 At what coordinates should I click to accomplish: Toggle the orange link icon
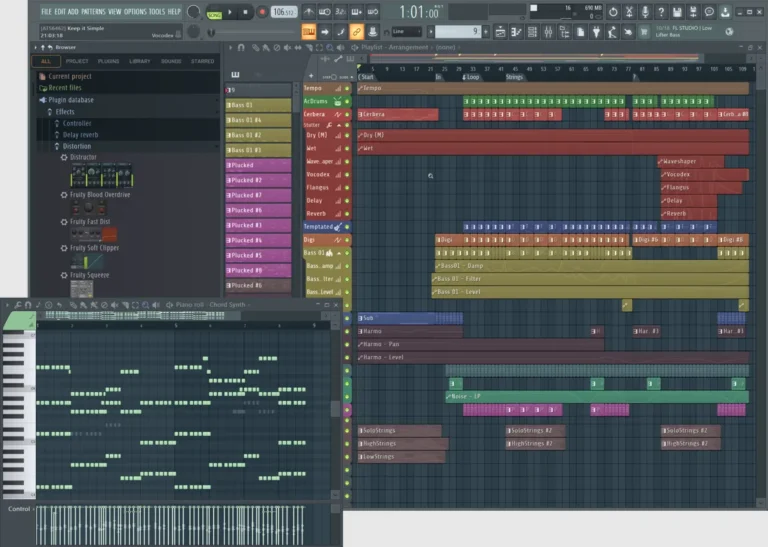coord(357,32)
